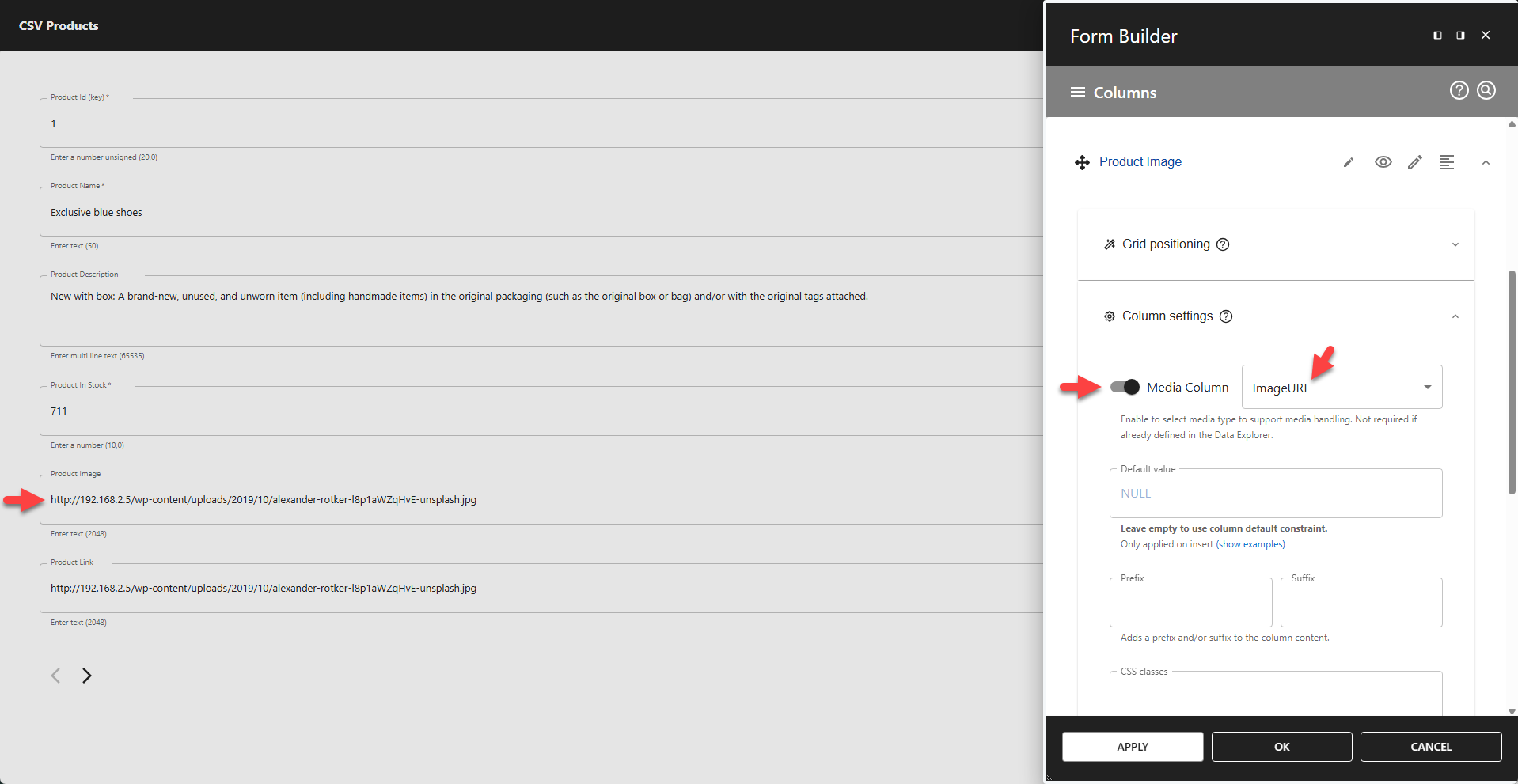Apply the form changes
Viewport: 1518px width, 784px height.
pyautogui.click(x=1132, y=746)
